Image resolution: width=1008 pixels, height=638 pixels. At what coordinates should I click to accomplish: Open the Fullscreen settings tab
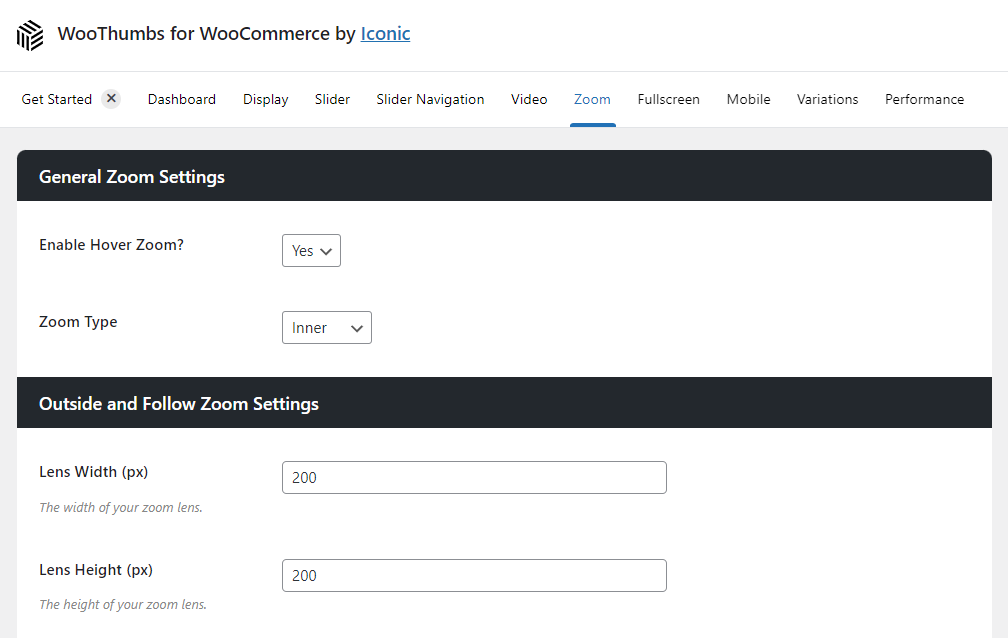[668, 99]
